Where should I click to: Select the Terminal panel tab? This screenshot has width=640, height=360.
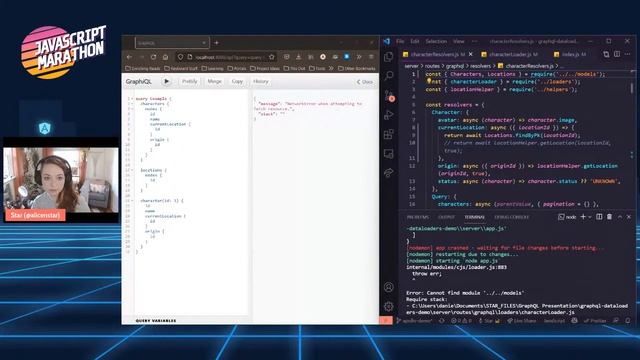474,217
